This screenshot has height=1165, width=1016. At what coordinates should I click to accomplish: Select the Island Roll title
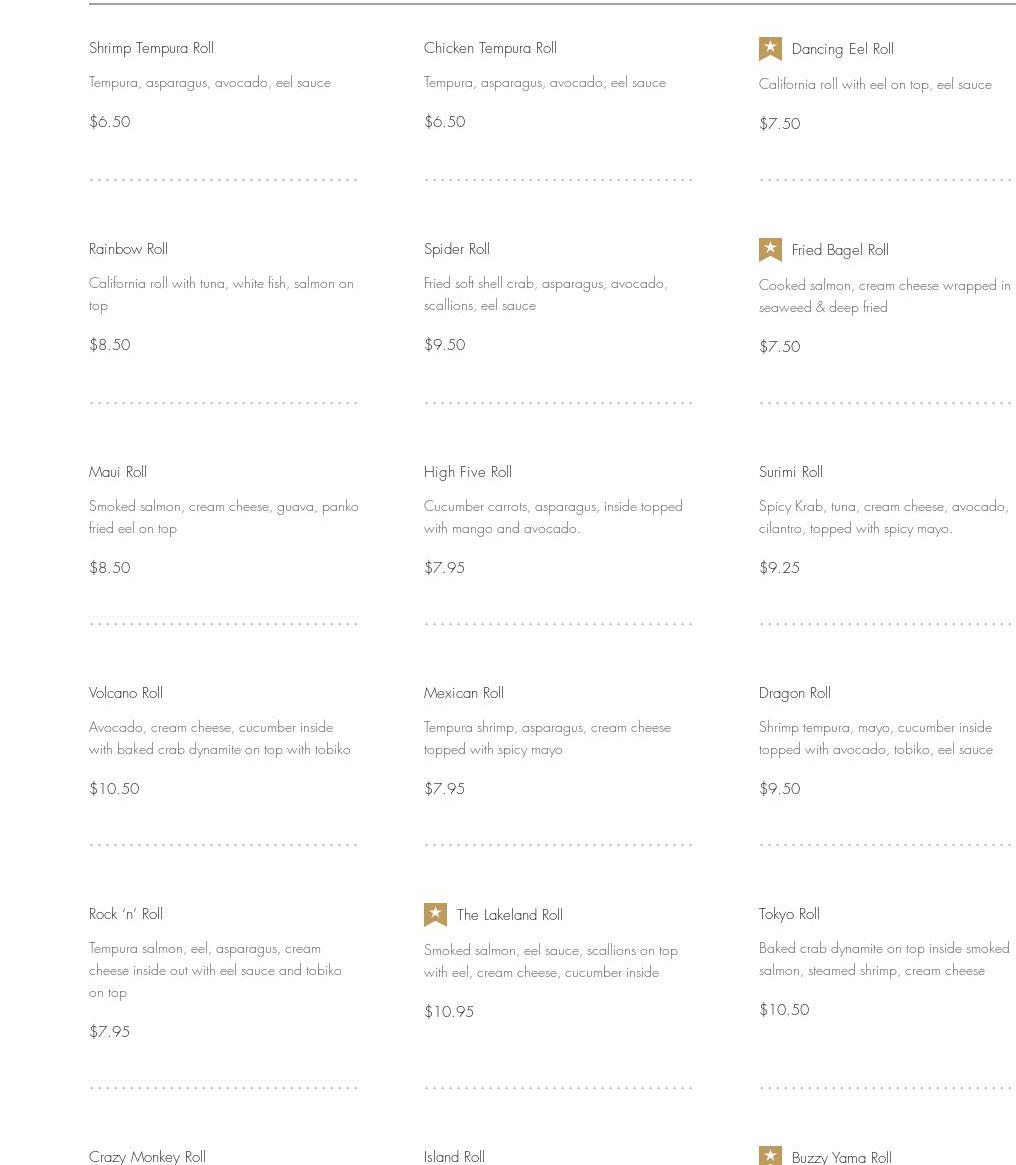[454, 1156]
